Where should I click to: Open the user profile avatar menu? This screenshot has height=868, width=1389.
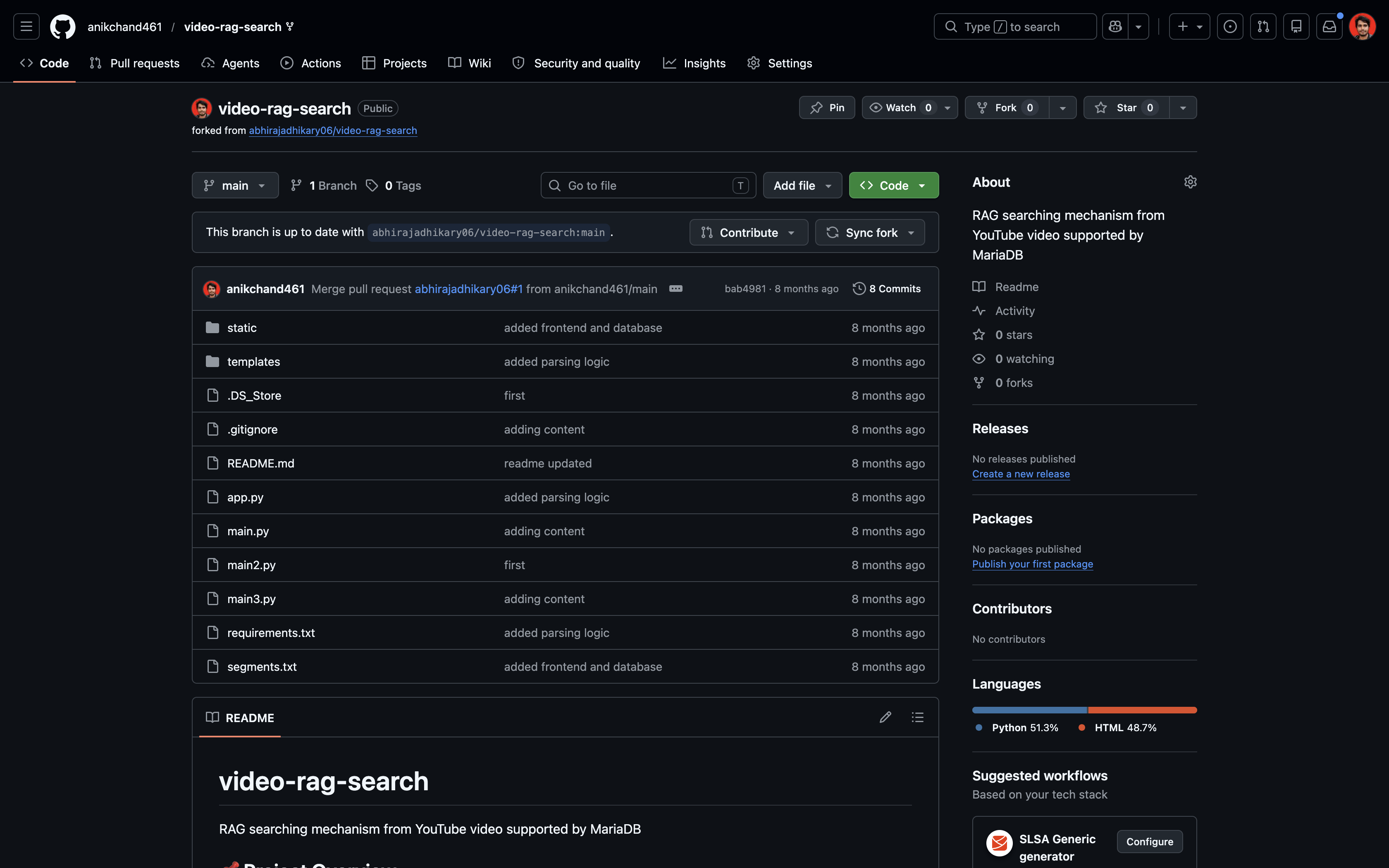tap(1362, 26)
